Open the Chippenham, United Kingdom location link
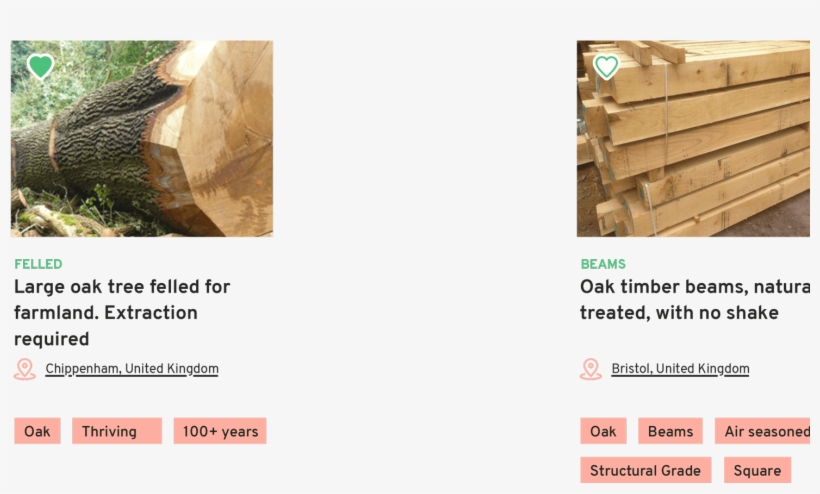Viewport: 820px width, 494px height. click(132, 369)
